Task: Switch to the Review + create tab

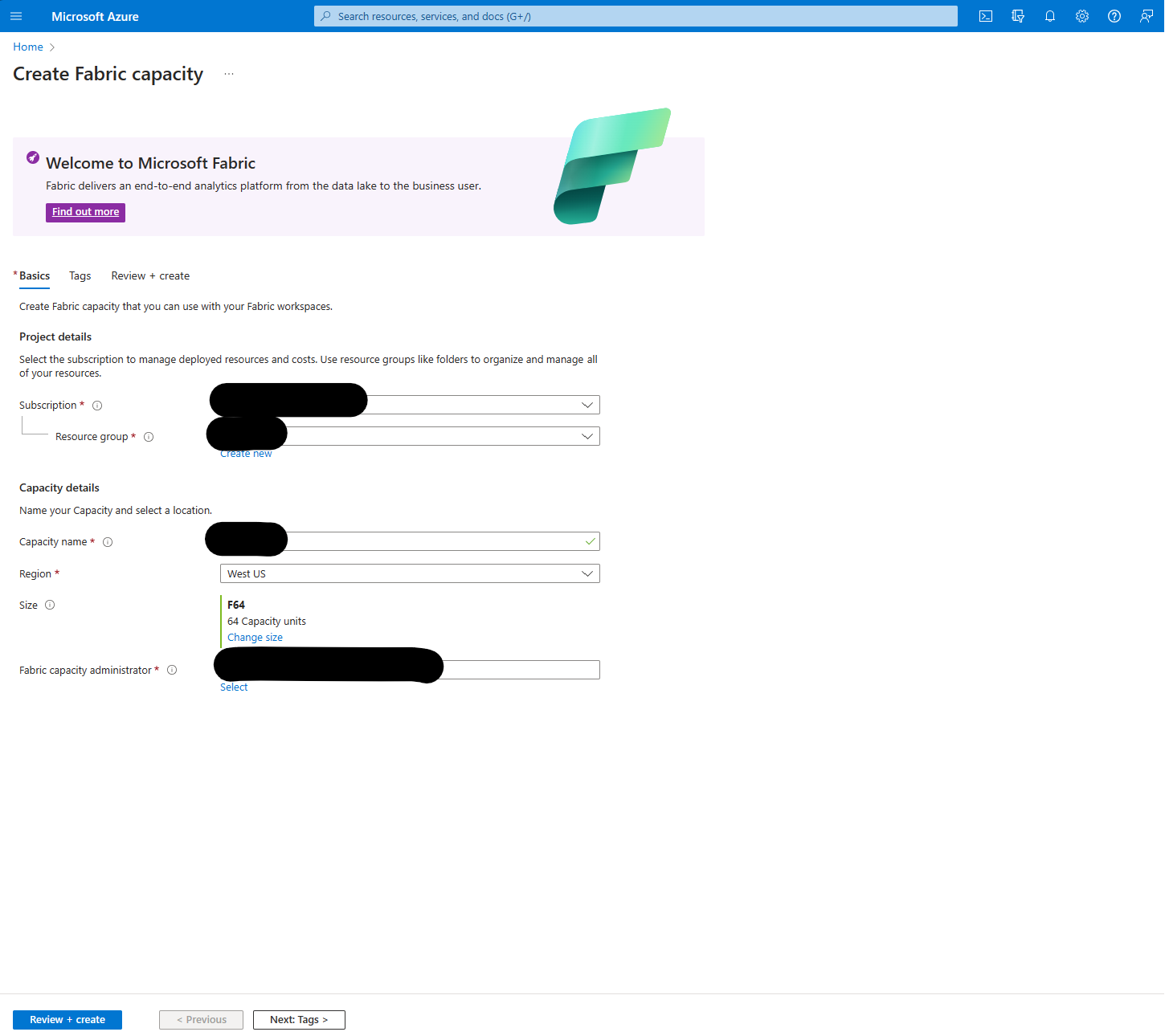Action: (x=150, y=275)
